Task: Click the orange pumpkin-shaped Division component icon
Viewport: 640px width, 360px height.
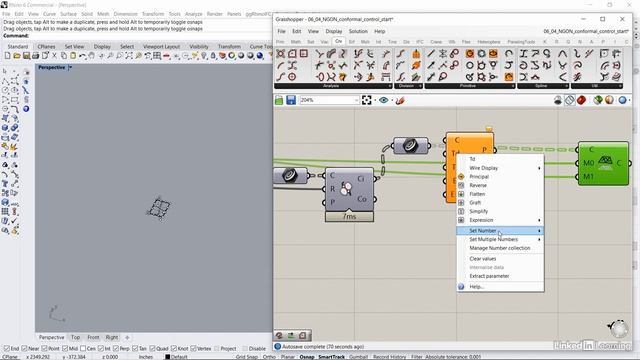Action: pyautogui.click(x=416, y=53)
